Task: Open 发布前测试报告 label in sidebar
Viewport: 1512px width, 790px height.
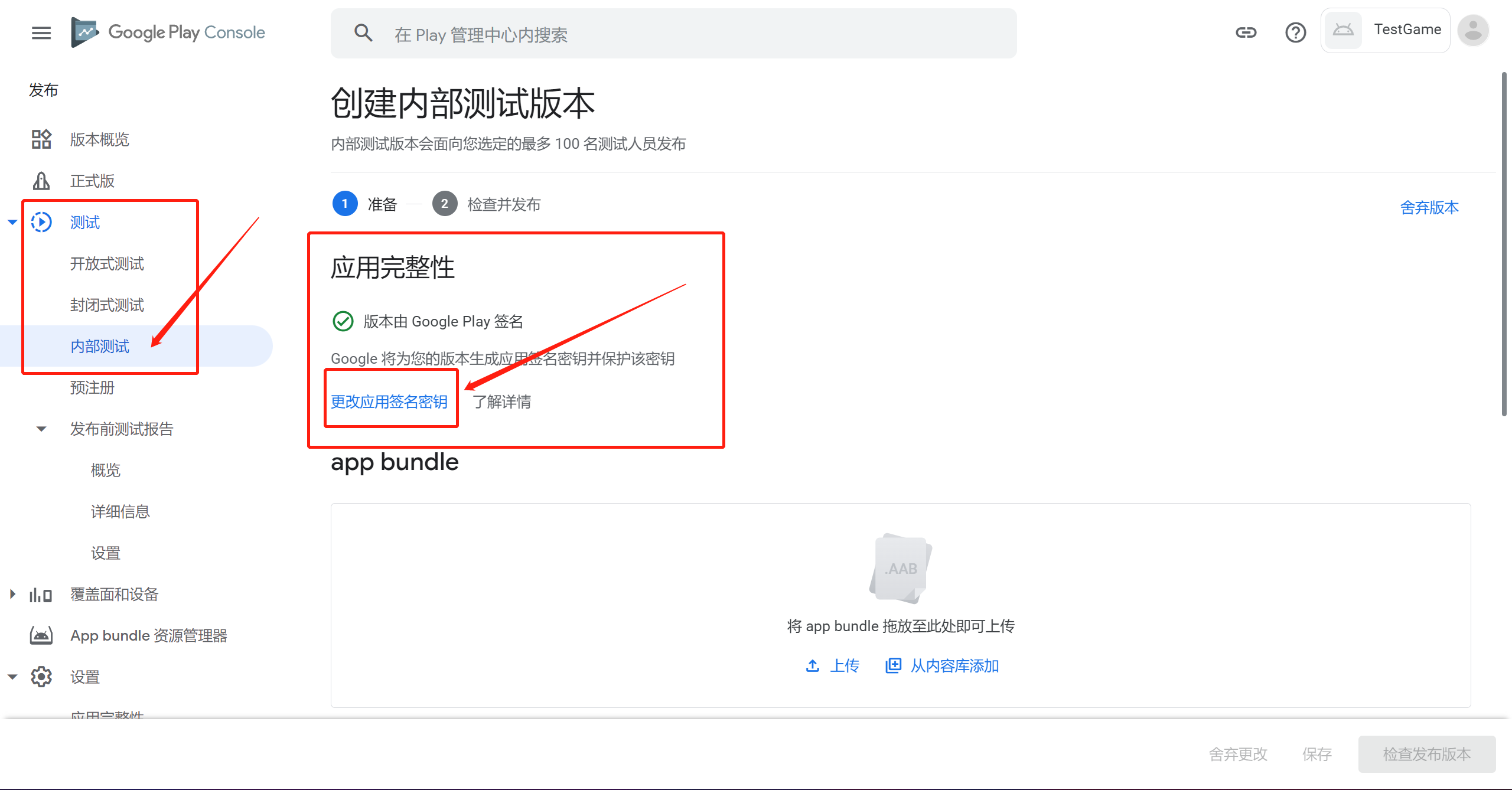Action: point(122,429)
